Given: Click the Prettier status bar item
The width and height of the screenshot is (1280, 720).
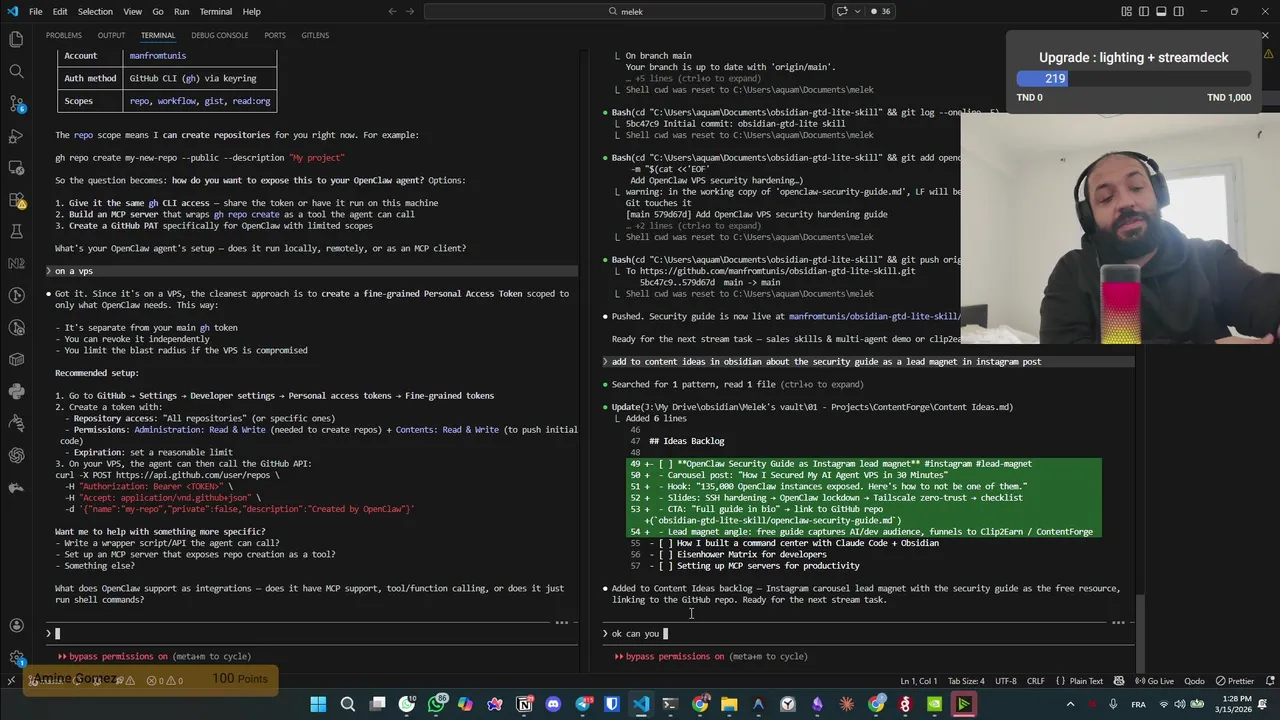Looking at the screenshot, I should [1235, 681].
